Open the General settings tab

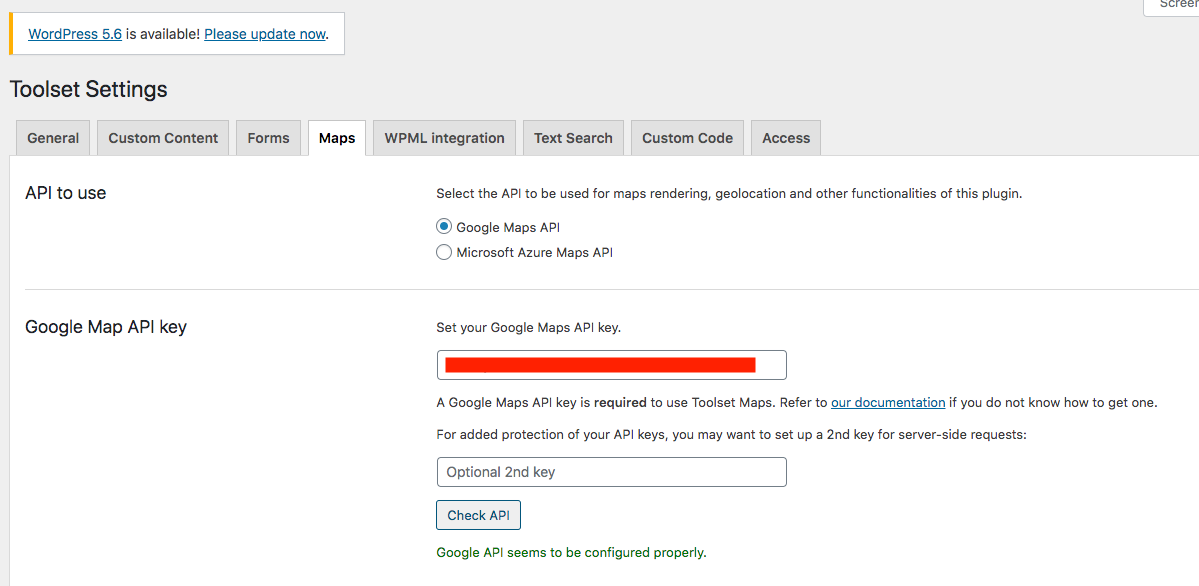tap(53, 138)
